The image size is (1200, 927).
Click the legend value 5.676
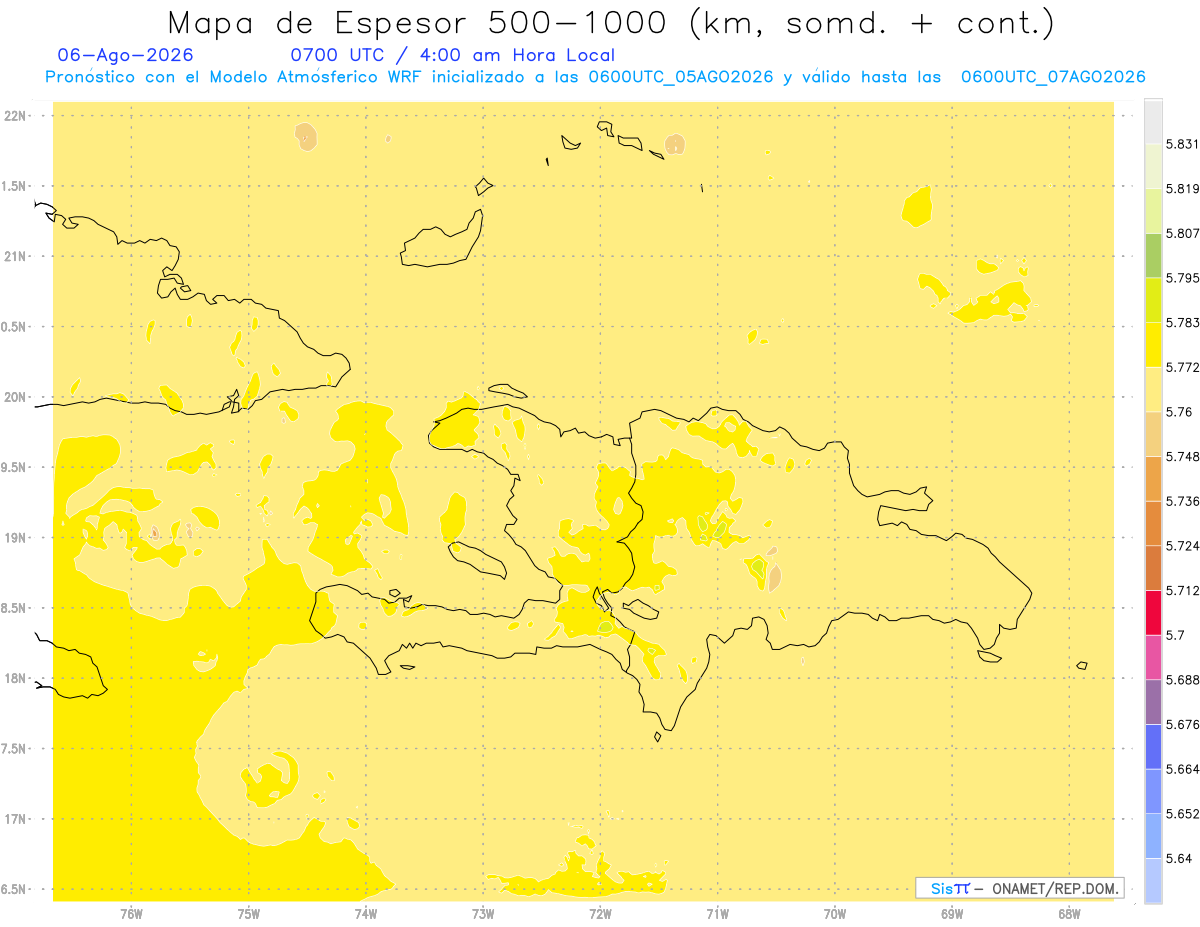coord(1182,724)
